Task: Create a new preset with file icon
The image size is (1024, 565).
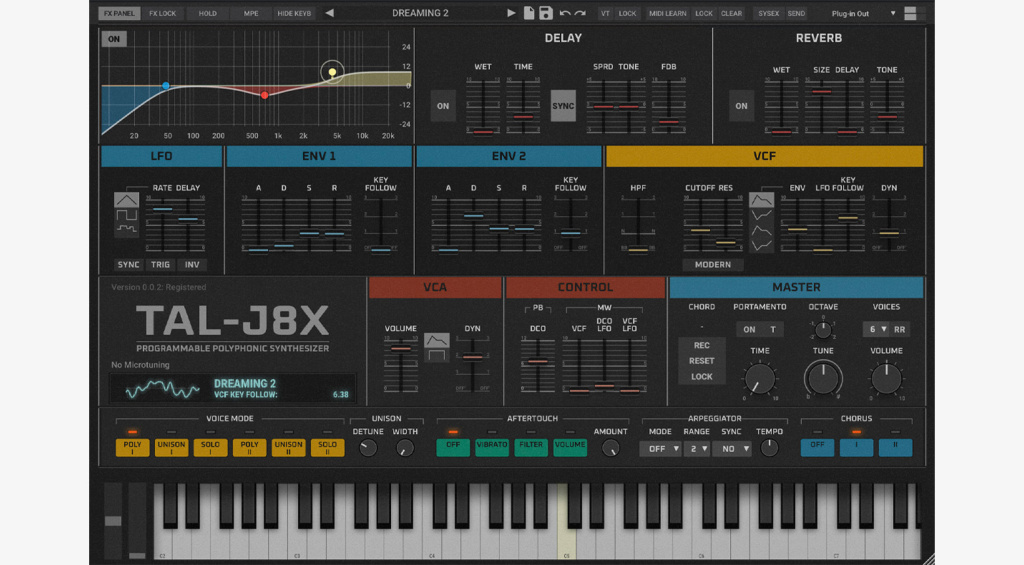Action: point(529,13)
